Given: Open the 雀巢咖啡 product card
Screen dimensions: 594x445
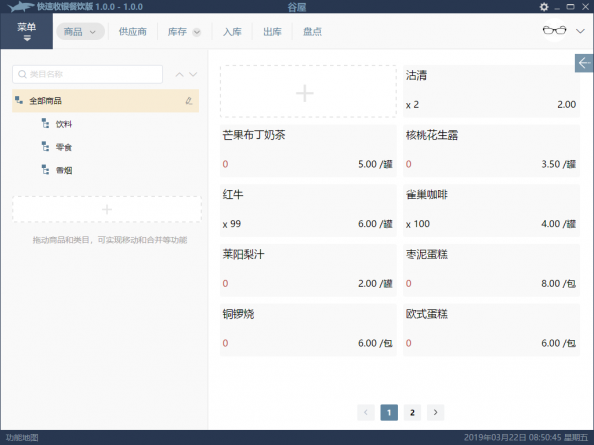Looking at the screenshot, I should pos(491,211).
